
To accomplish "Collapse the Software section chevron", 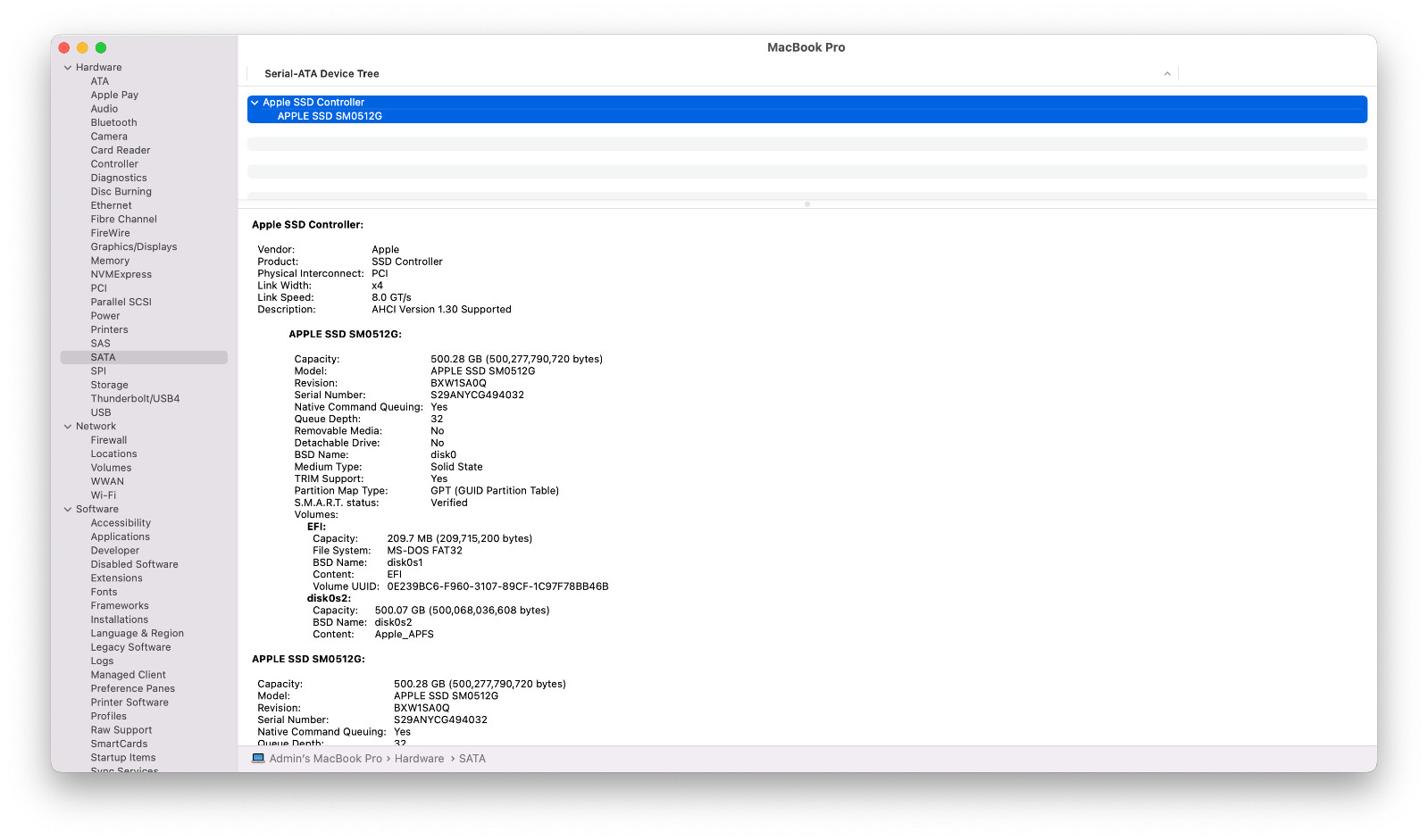I will tap(68, 510).
